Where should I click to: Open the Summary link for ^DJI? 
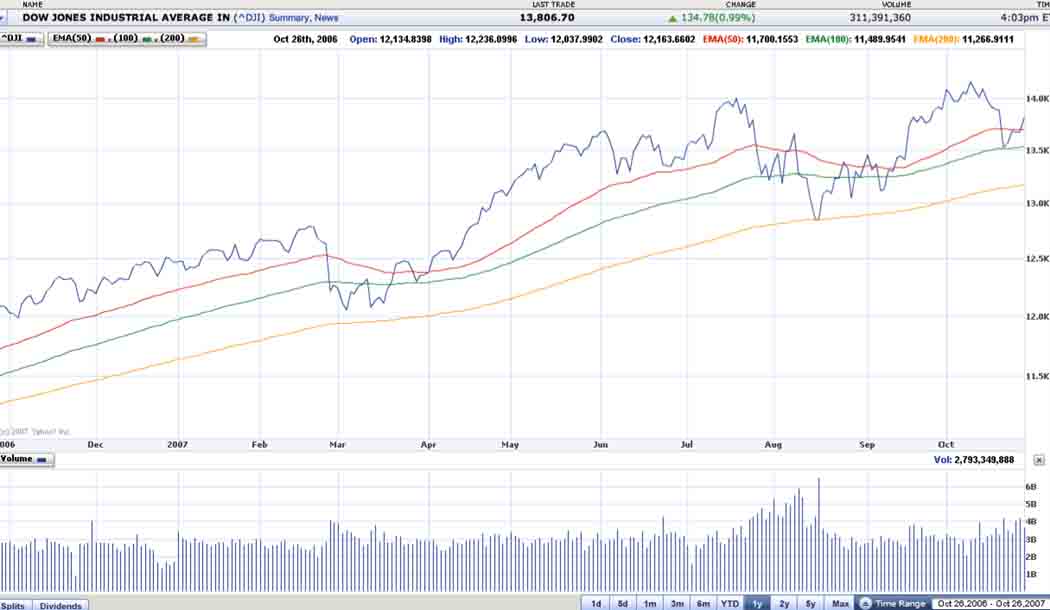click(289, 18)
